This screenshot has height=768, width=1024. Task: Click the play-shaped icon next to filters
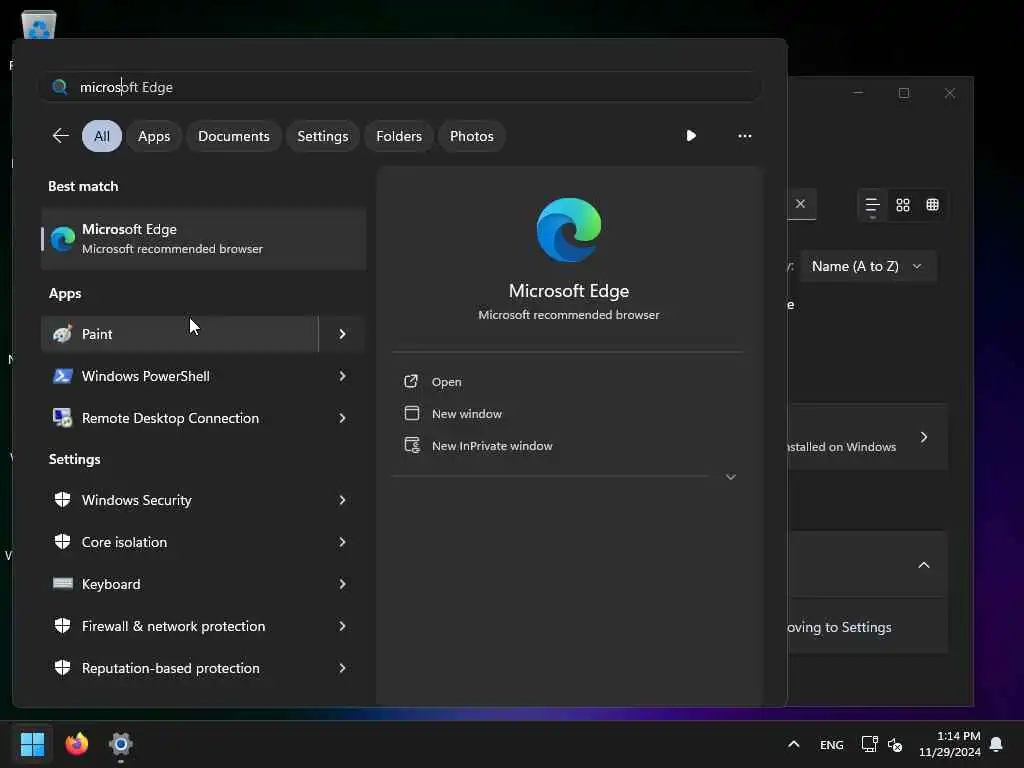[691, 136]
